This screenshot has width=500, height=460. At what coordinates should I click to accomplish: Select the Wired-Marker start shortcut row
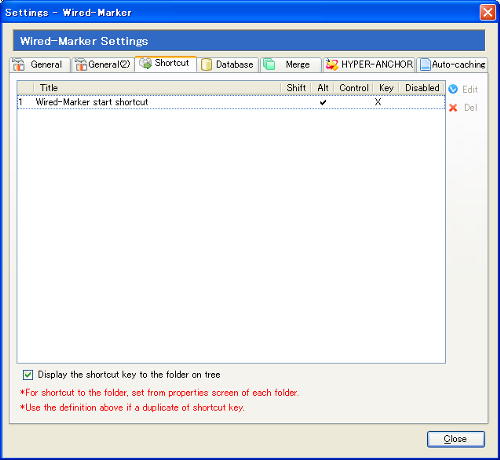point(231,102)
